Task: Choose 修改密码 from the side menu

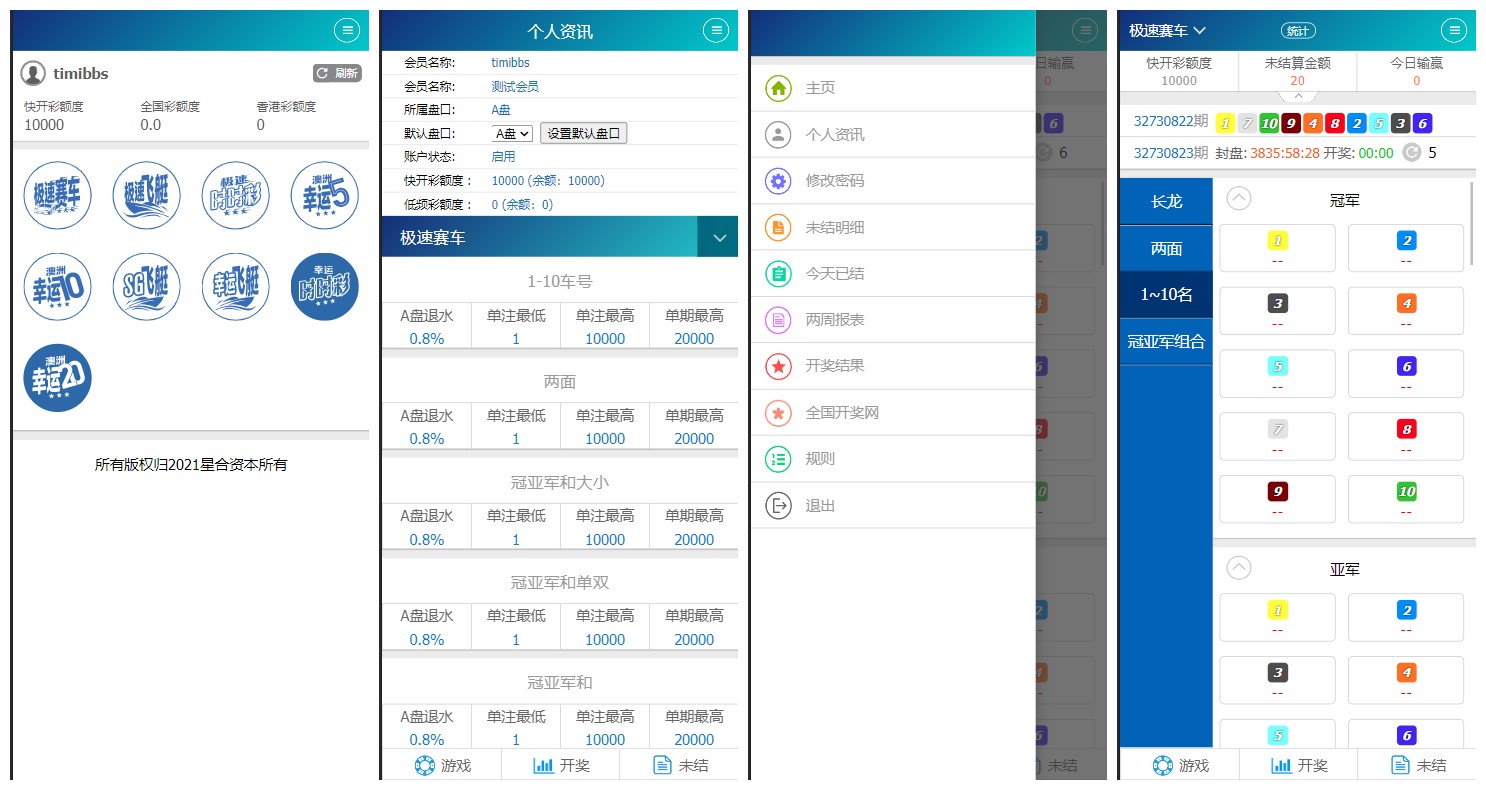Action: point(893,181)
